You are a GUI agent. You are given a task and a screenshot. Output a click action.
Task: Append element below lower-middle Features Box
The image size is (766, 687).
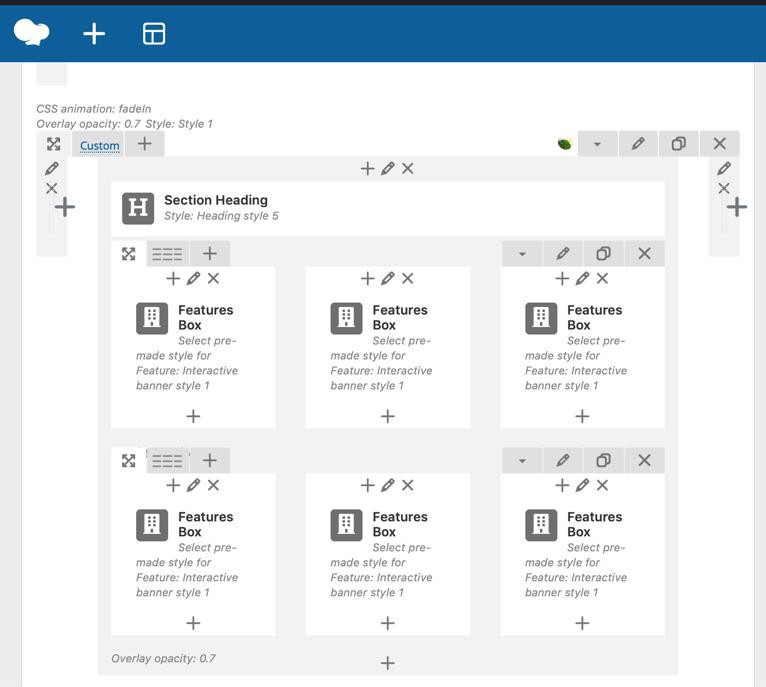click(387, 623)
